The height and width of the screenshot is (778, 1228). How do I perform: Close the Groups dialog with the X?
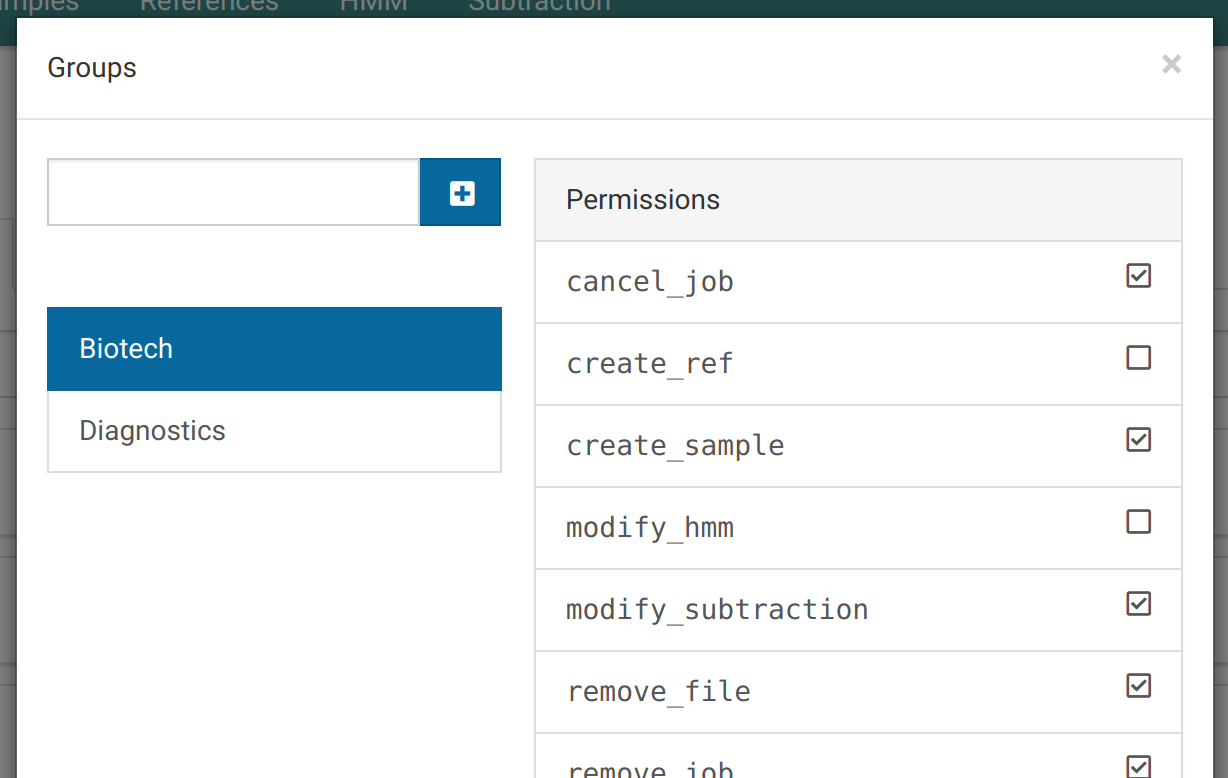1171,66
